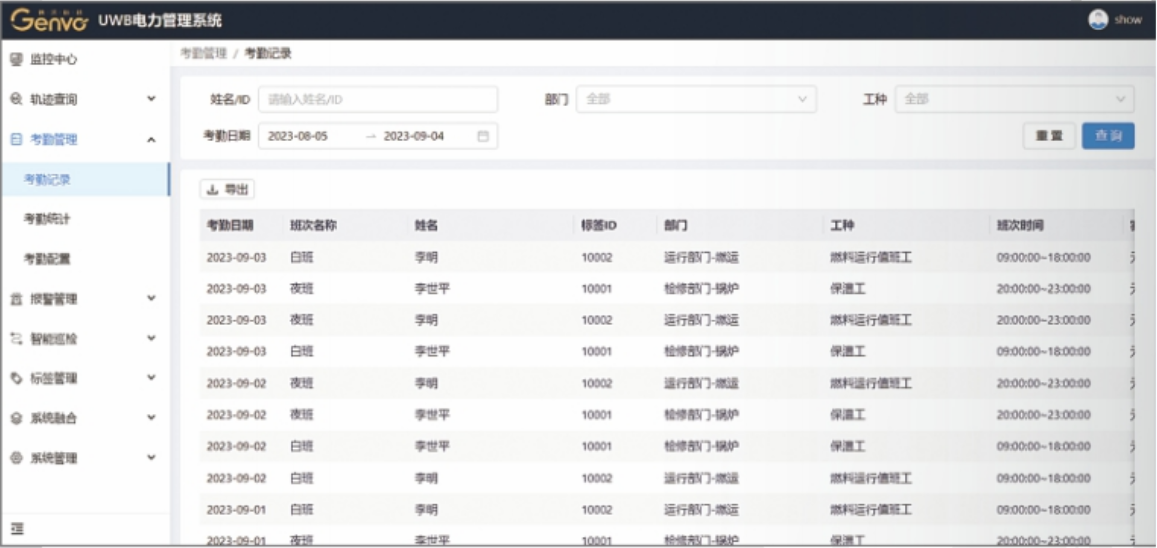Expand the 系统融合 menu chevron
The image size is (1157, 548).
(151, 418)
